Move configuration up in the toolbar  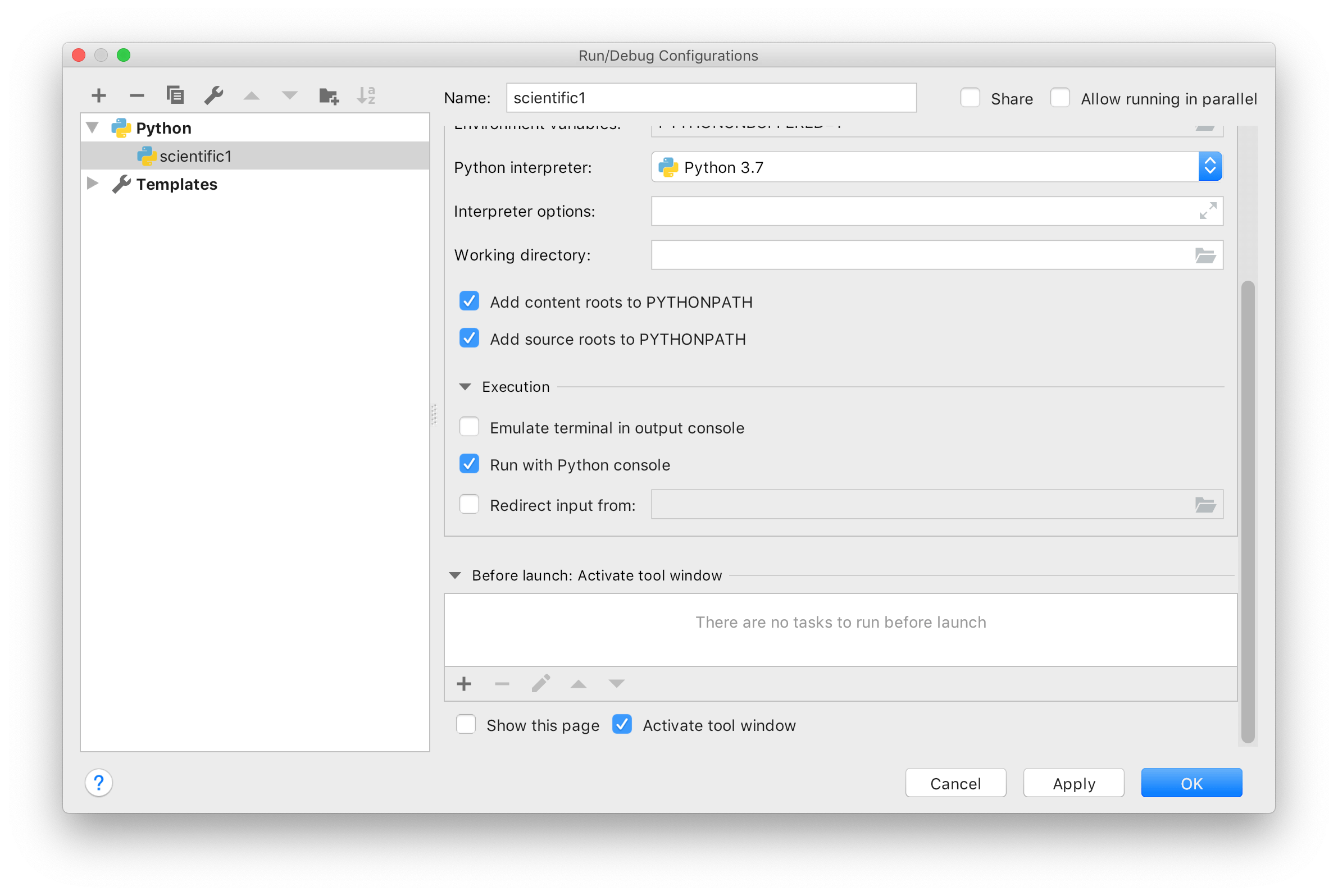pyautogui.click(x=252, y=96)
